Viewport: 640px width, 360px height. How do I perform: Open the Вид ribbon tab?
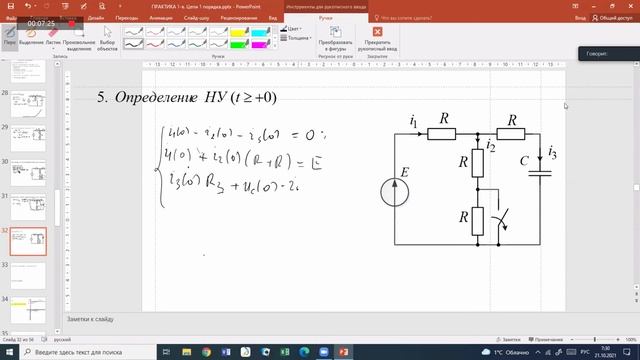273,18
